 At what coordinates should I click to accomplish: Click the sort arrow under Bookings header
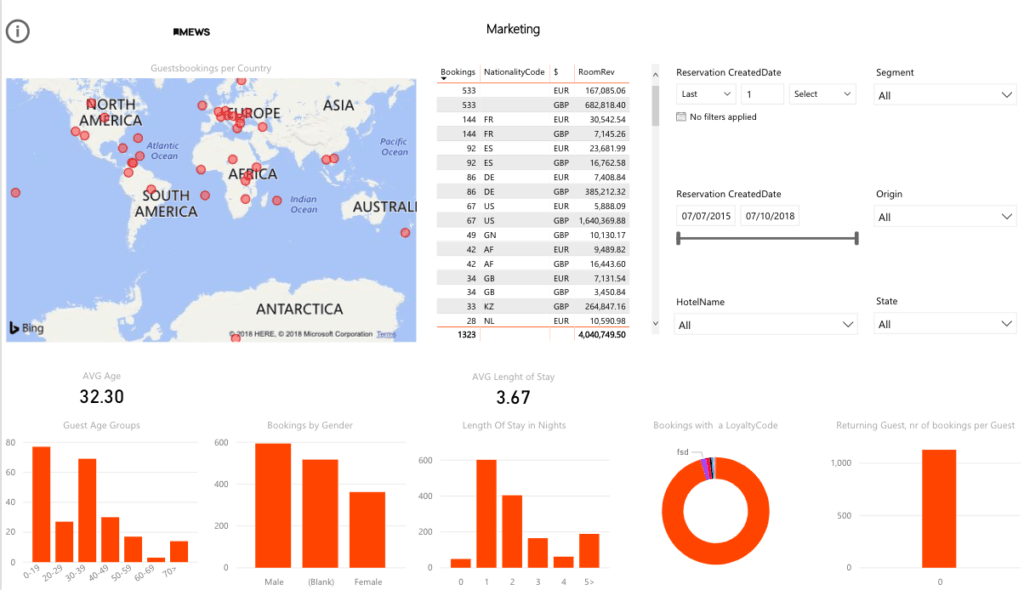click(x=444, y=78)
